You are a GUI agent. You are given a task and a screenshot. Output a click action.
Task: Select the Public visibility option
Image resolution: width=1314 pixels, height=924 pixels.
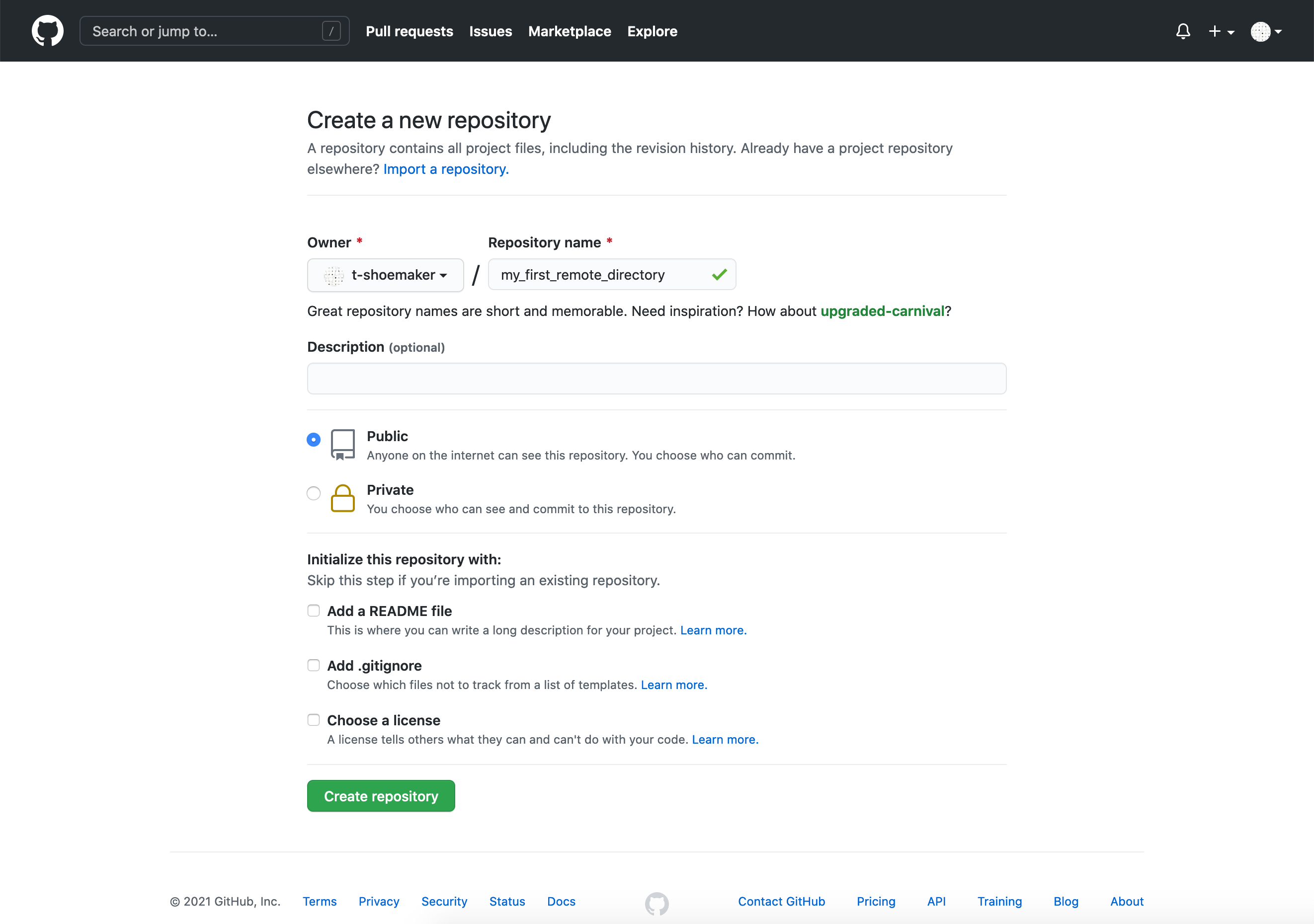tap(314, 440)
